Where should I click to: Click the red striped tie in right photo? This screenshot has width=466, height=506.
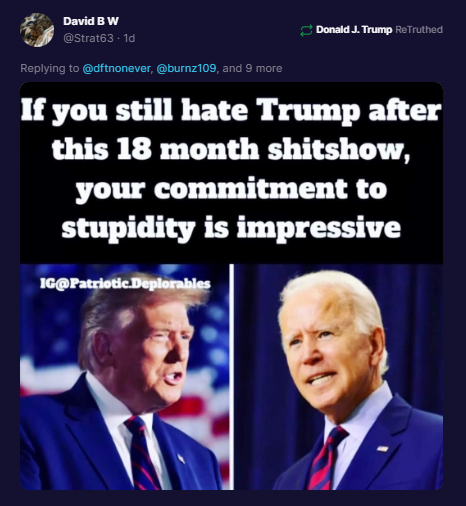[324, 459]
